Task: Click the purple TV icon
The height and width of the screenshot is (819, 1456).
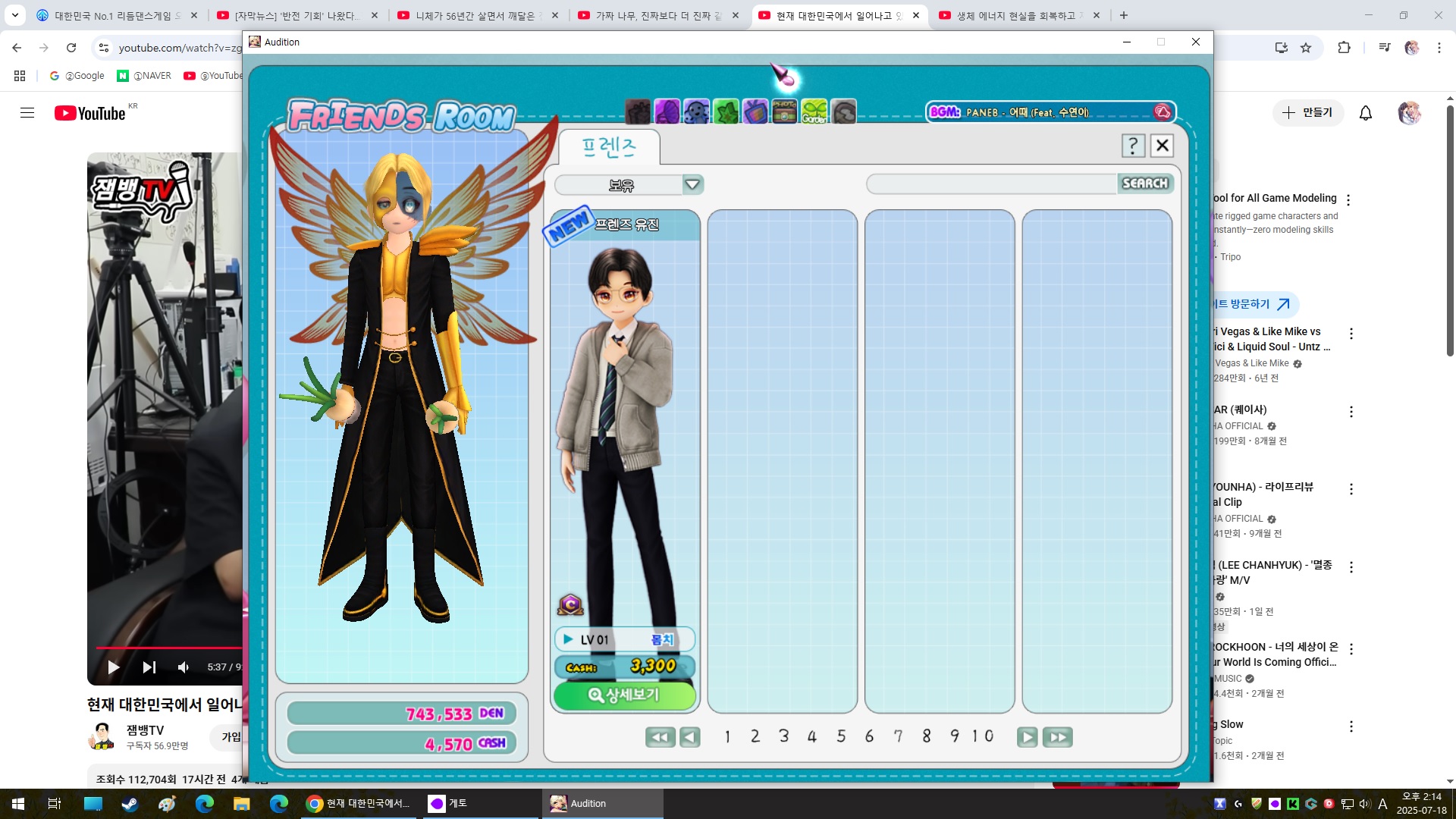Action: pos(755,112)
